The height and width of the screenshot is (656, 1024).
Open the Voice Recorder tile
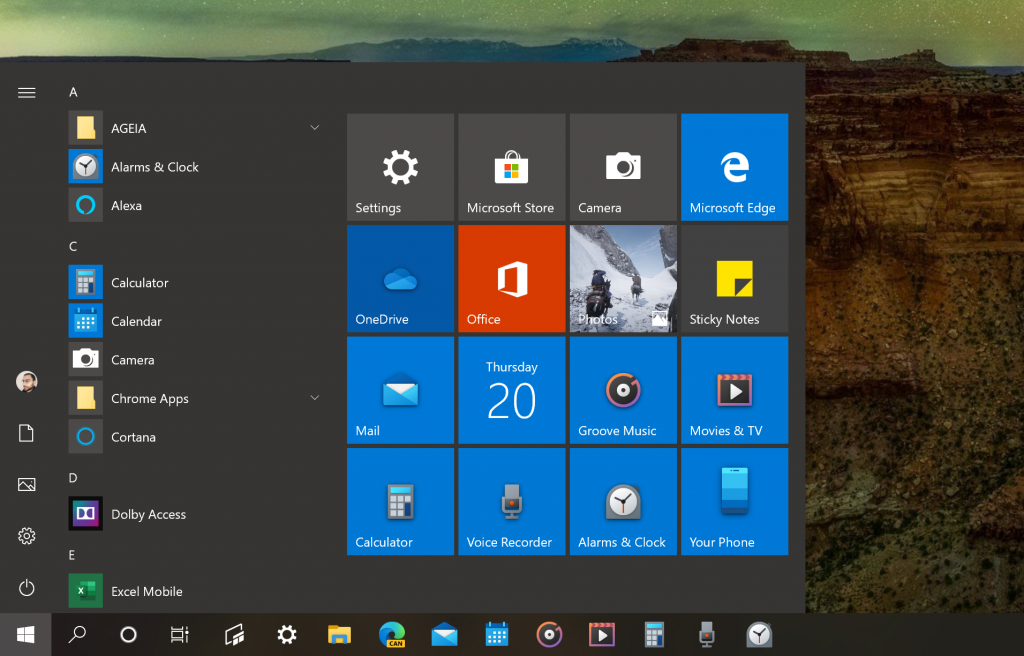[511, 502]
